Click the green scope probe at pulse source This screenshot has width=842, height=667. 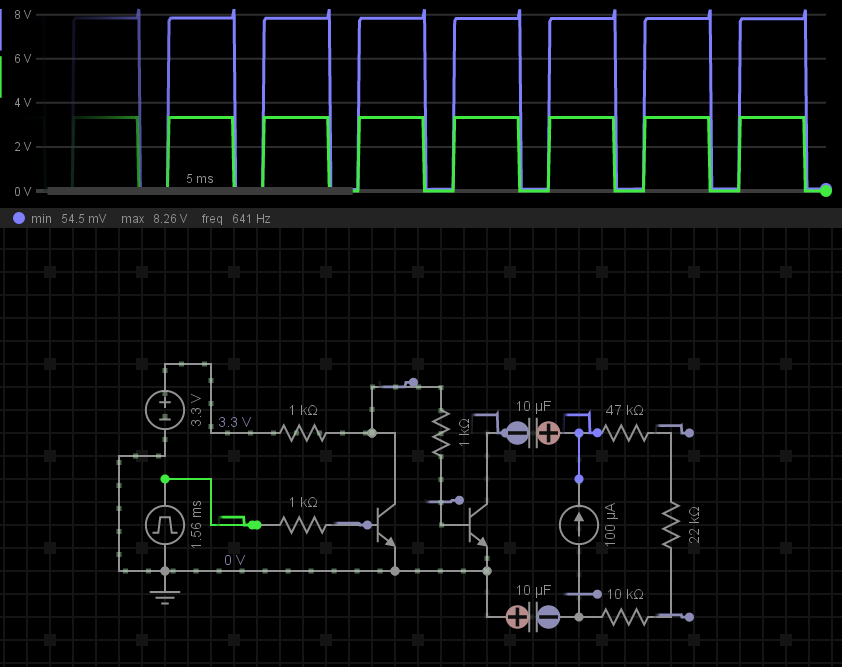click(255, 525)
